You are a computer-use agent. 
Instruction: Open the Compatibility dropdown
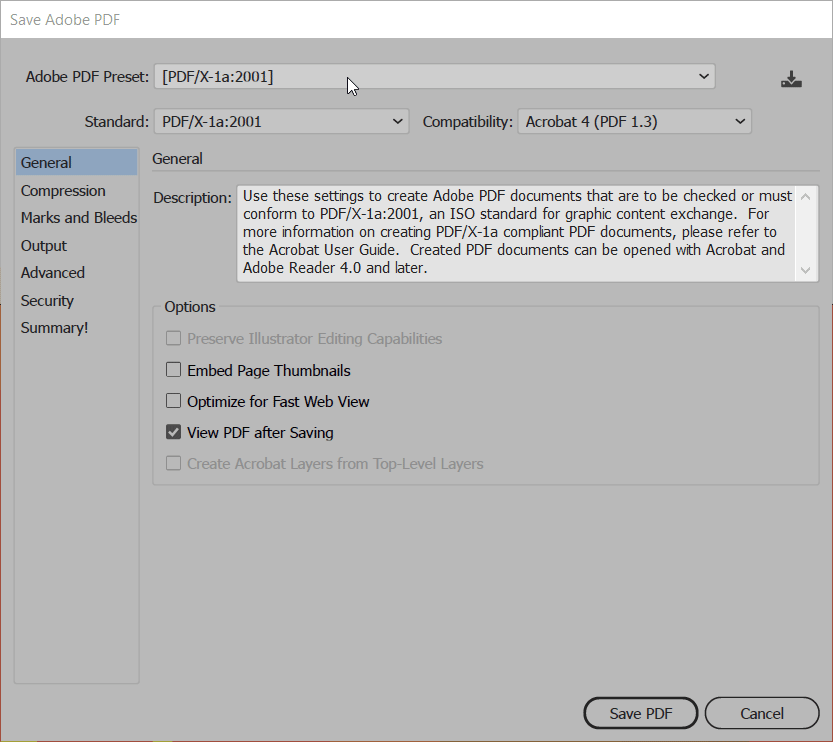point(634,122)
